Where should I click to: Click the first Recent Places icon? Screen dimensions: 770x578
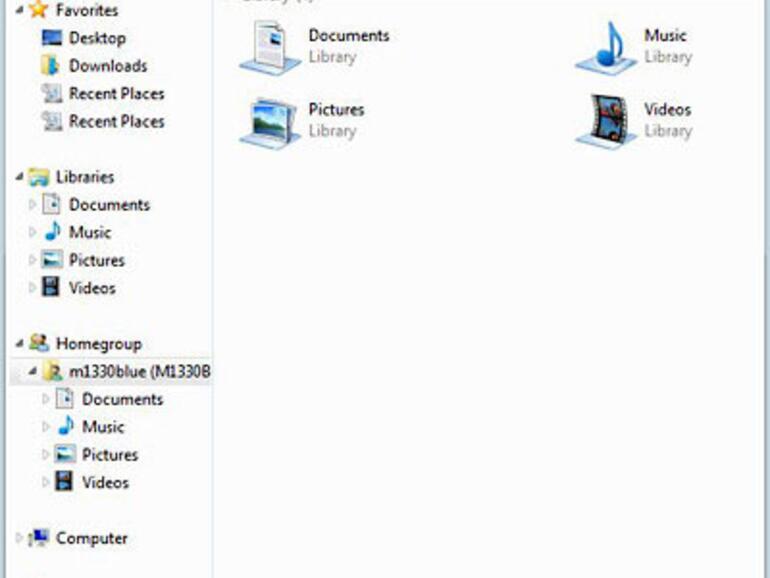52,93
